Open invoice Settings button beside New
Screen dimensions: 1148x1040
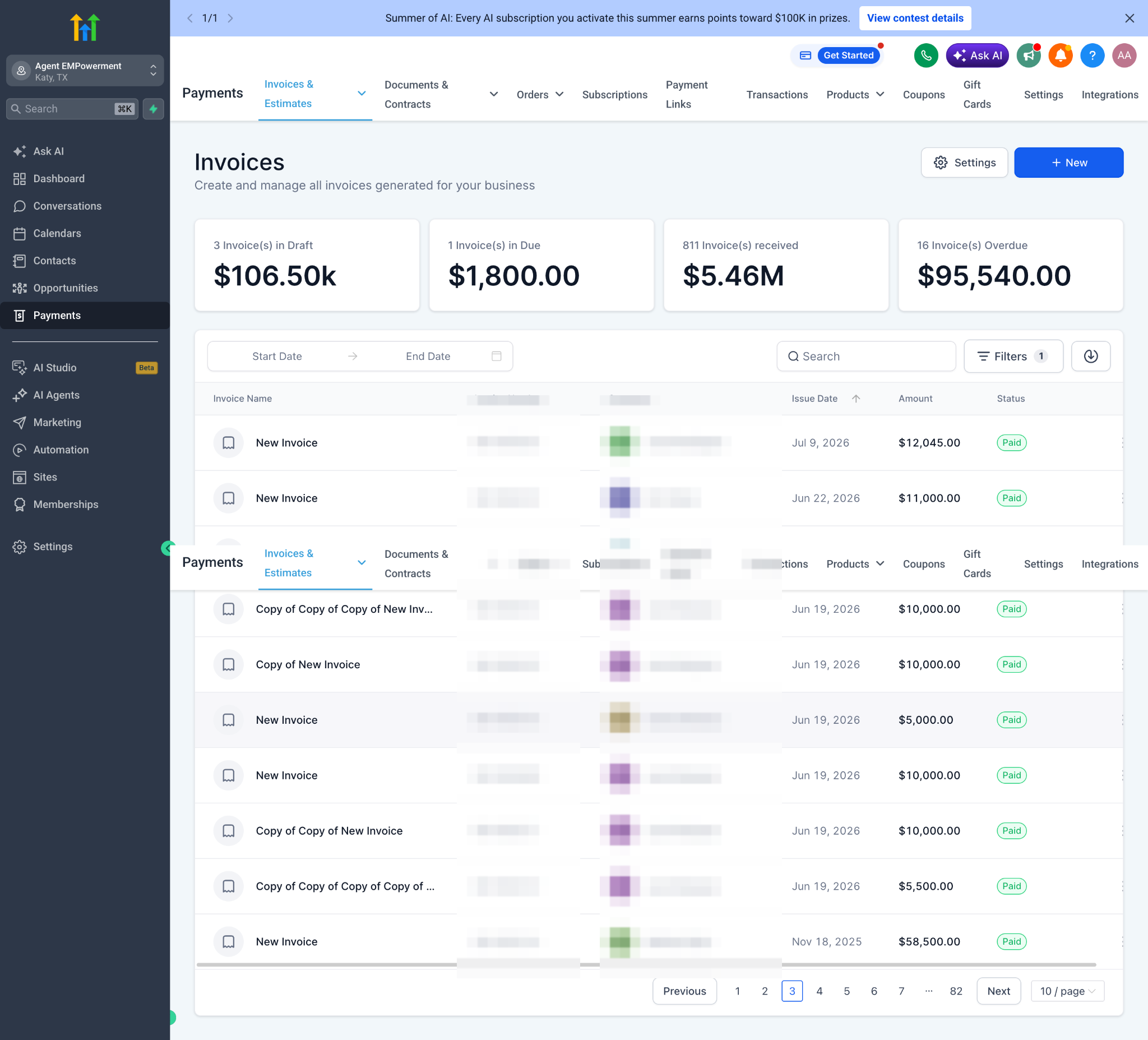pos(964,163)
